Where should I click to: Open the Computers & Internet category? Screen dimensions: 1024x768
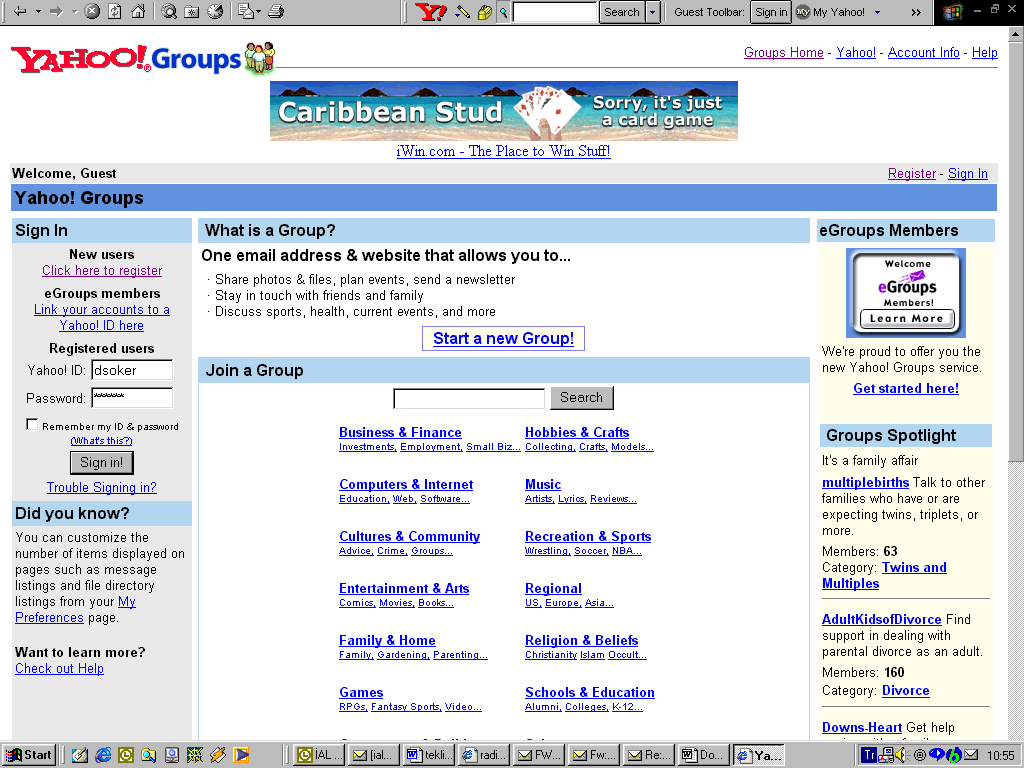click(406, 485)
